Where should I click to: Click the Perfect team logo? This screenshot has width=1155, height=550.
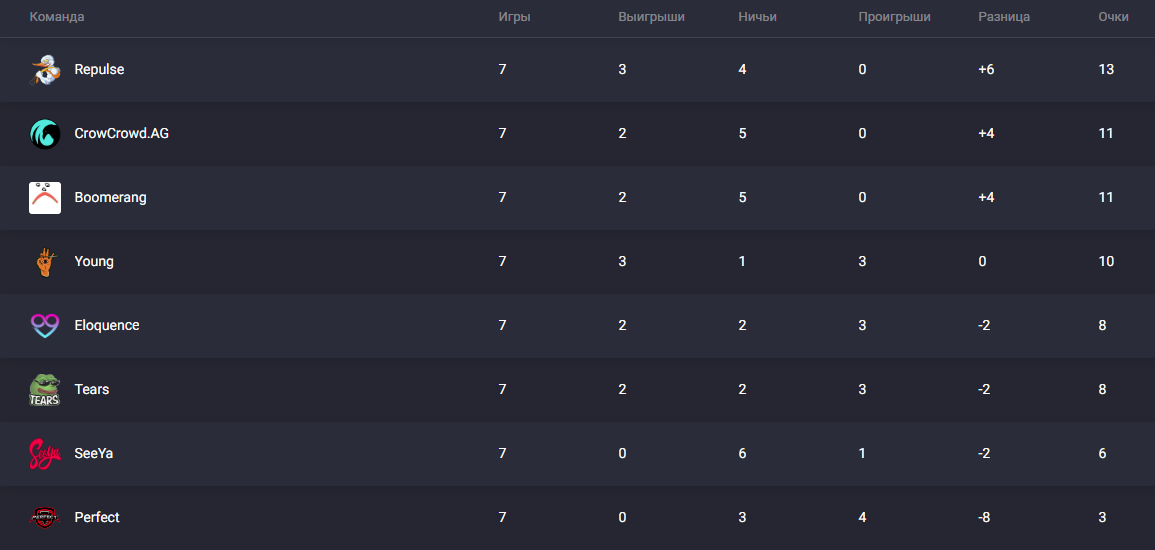pos(45,518)
